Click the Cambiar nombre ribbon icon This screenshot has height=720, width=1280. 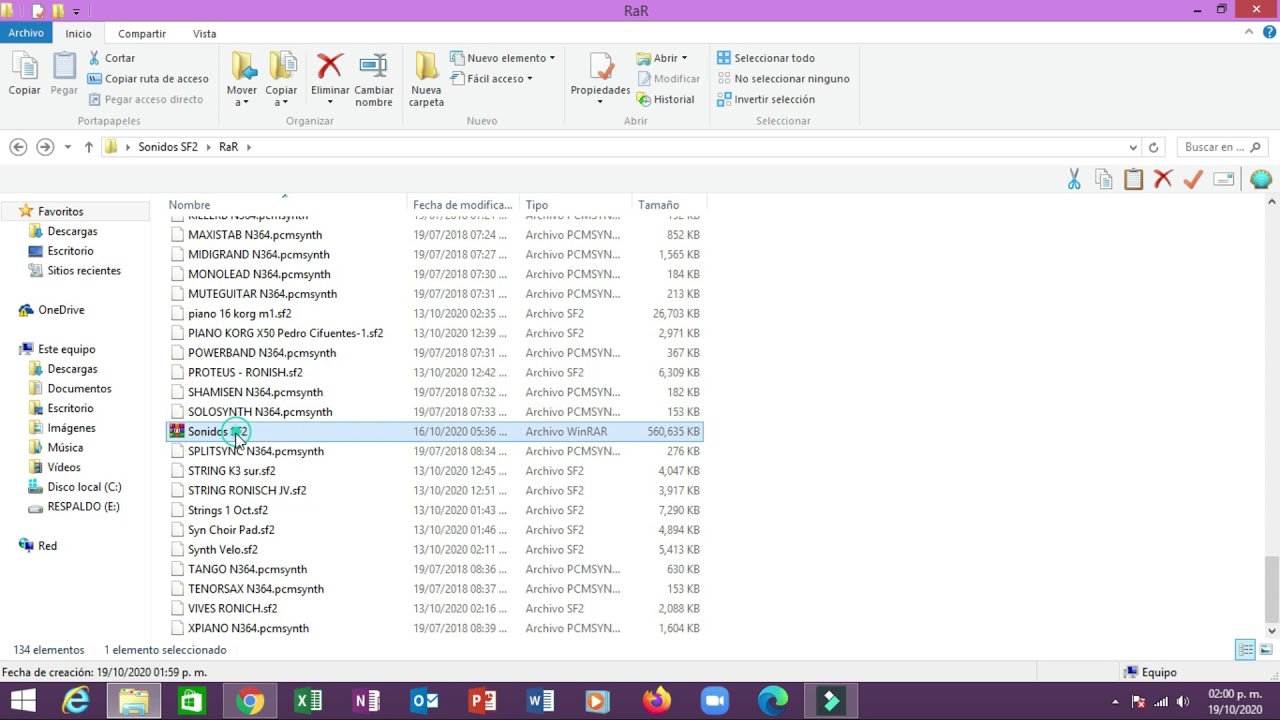(x=373, y=68)
